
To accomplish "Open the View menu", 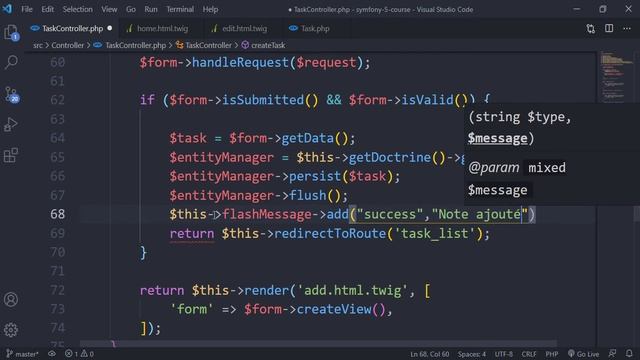I will (x=109, y=9).
